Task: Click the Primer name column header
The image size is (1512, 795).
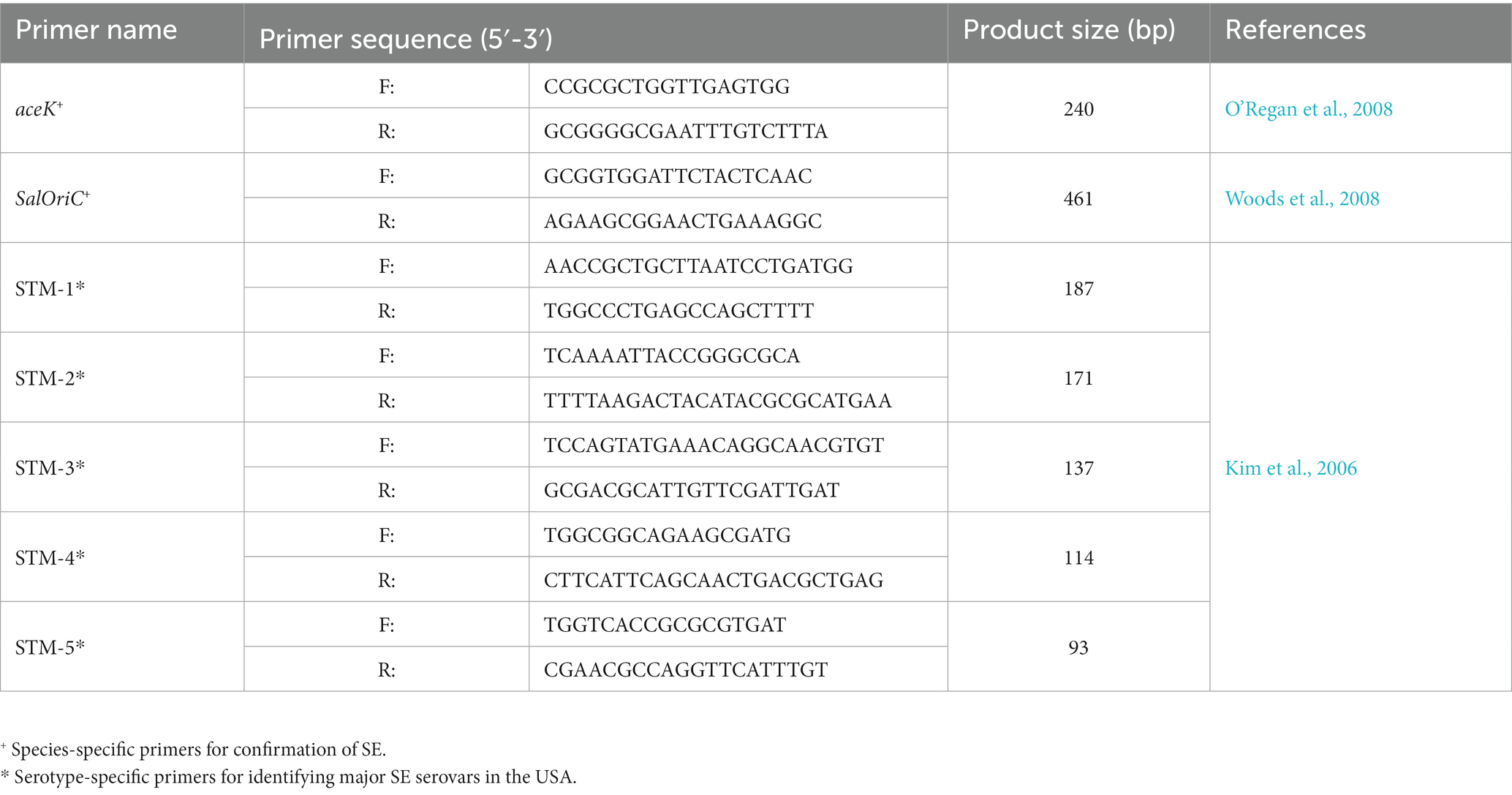Action: tap(96, 30)
